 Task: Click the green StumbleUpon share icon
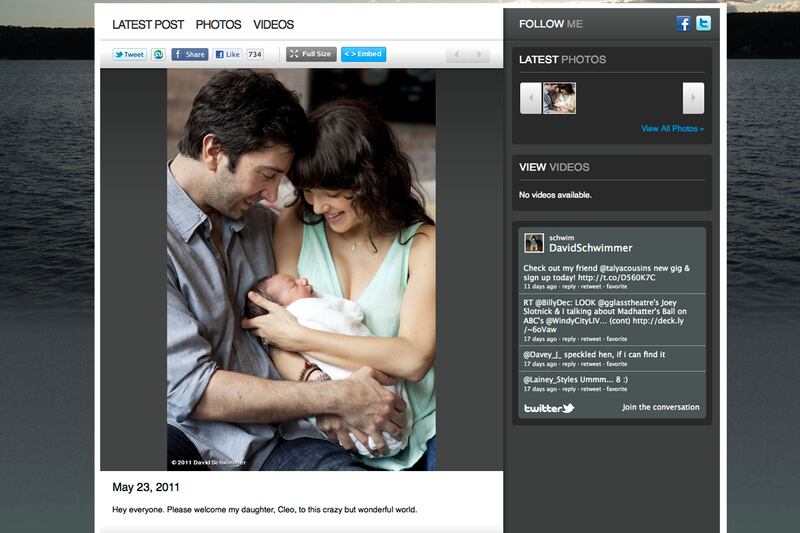point(158,54)
